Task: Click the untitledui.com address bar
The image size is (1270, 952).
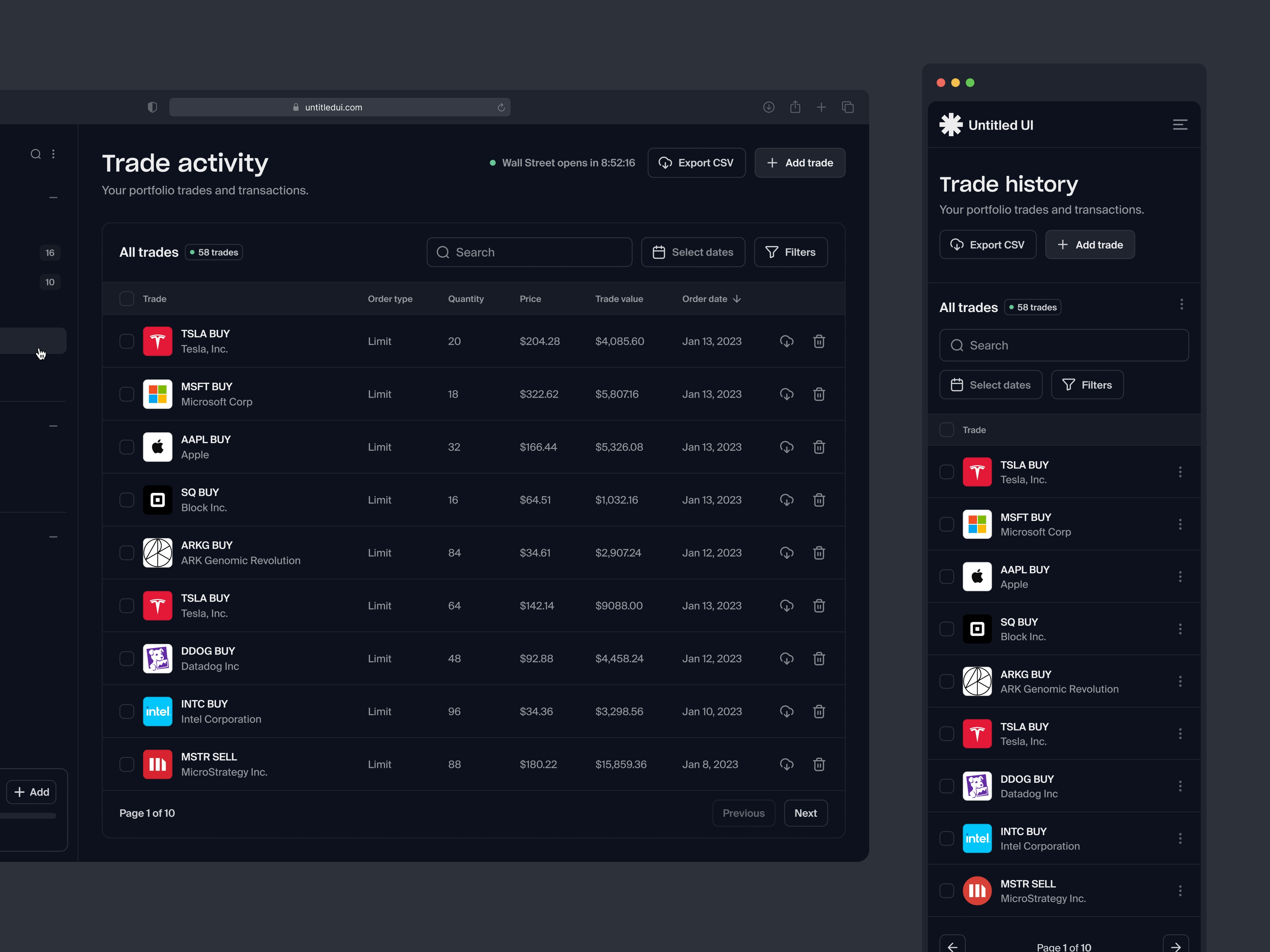Action: pos(340,107)
